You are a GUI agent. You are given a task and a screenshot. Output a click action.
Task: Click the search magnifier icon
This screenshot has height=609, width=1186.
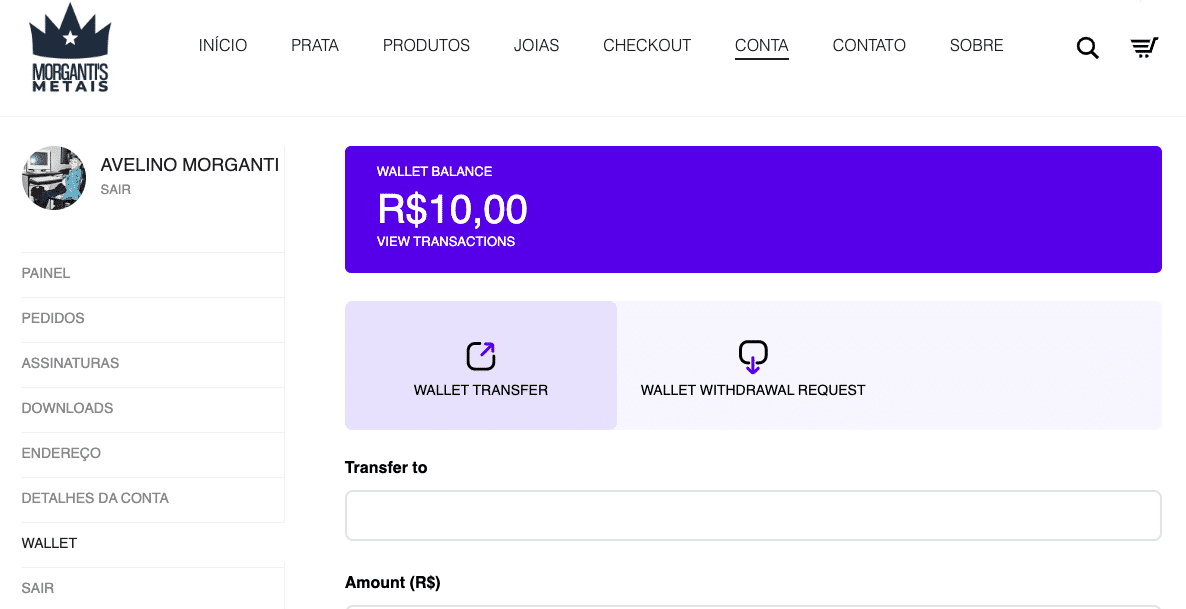coord(1088,48)
